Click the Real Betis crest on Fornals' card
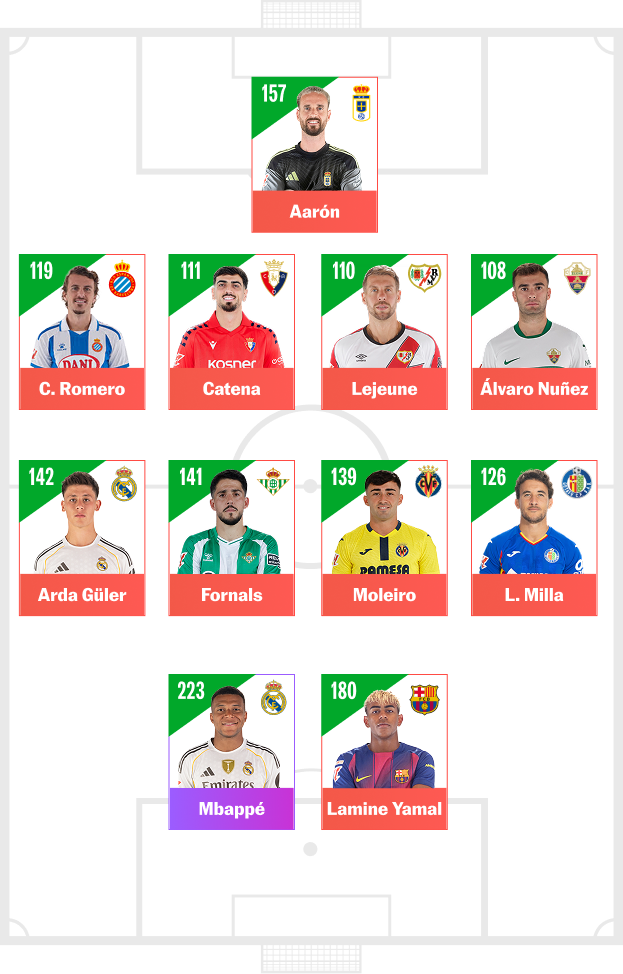This screenshot has width=623, height=974. [x=273, y=481]
